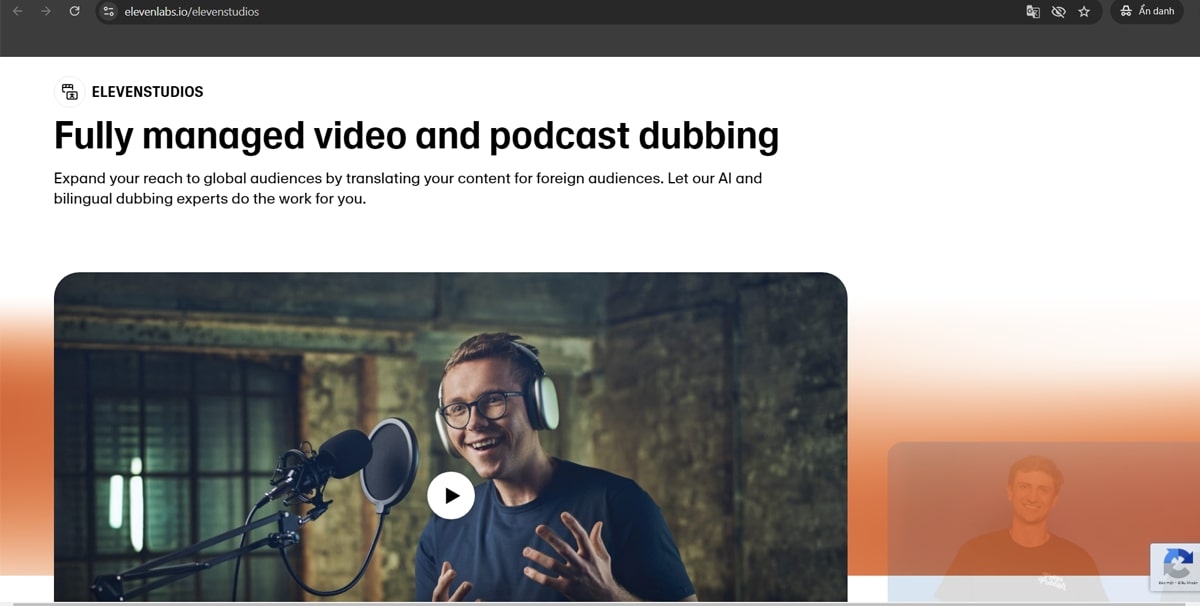Open the reCAPTCHA privacy and terms text

[x=1176, y=583]
